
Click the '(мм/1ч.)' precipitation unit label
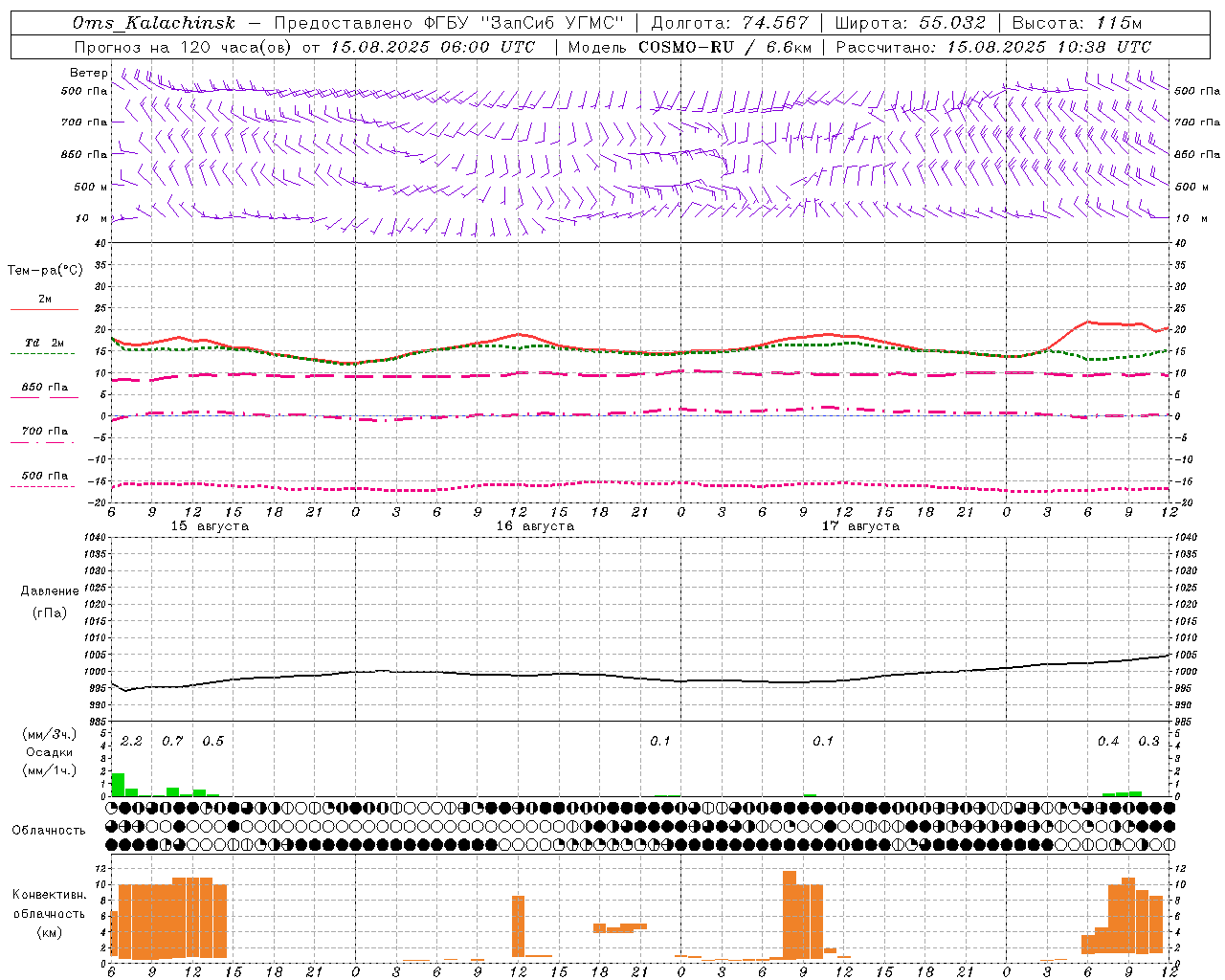pos(50,770)
